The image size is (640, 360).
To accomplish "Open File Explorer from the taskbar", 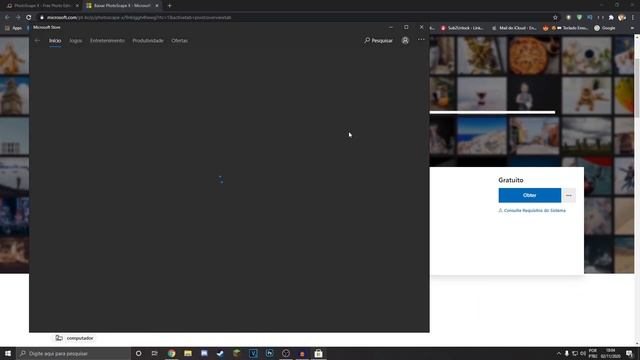I will pos(188,353).
